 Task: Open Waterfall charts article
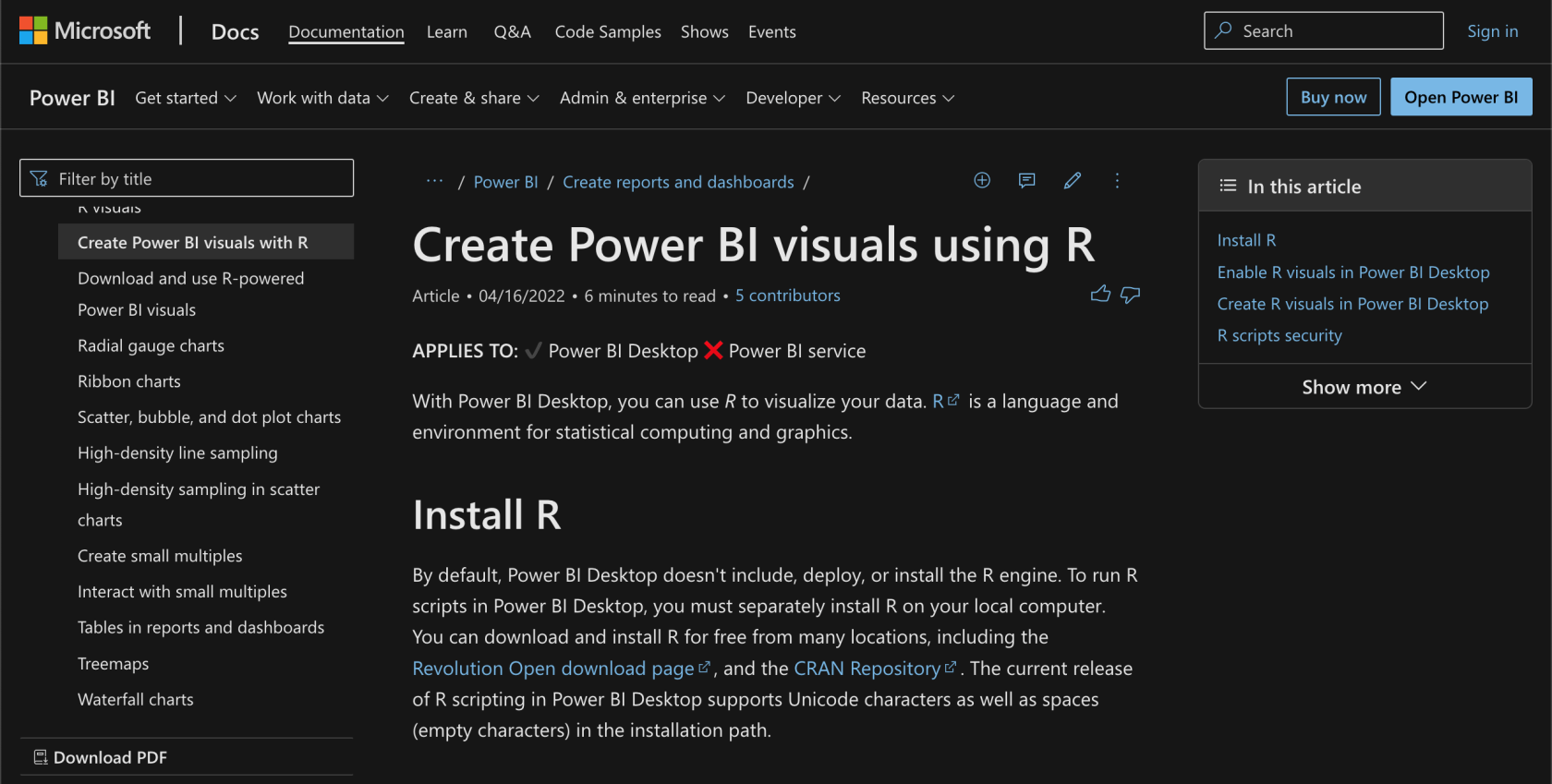(x=136, y=700)
